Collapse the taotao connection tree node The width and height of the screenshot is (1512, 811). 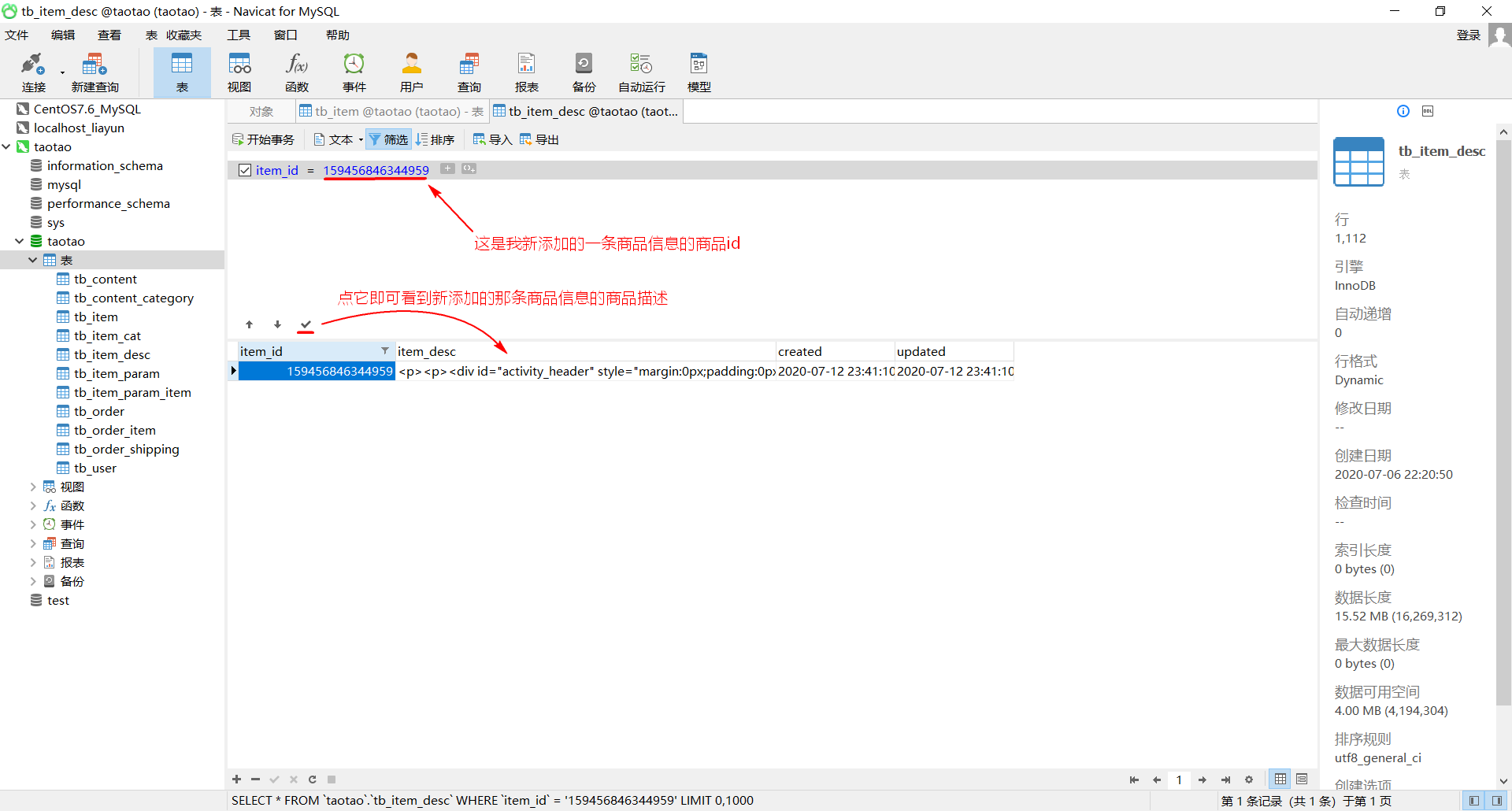click(x=6, y=146)
